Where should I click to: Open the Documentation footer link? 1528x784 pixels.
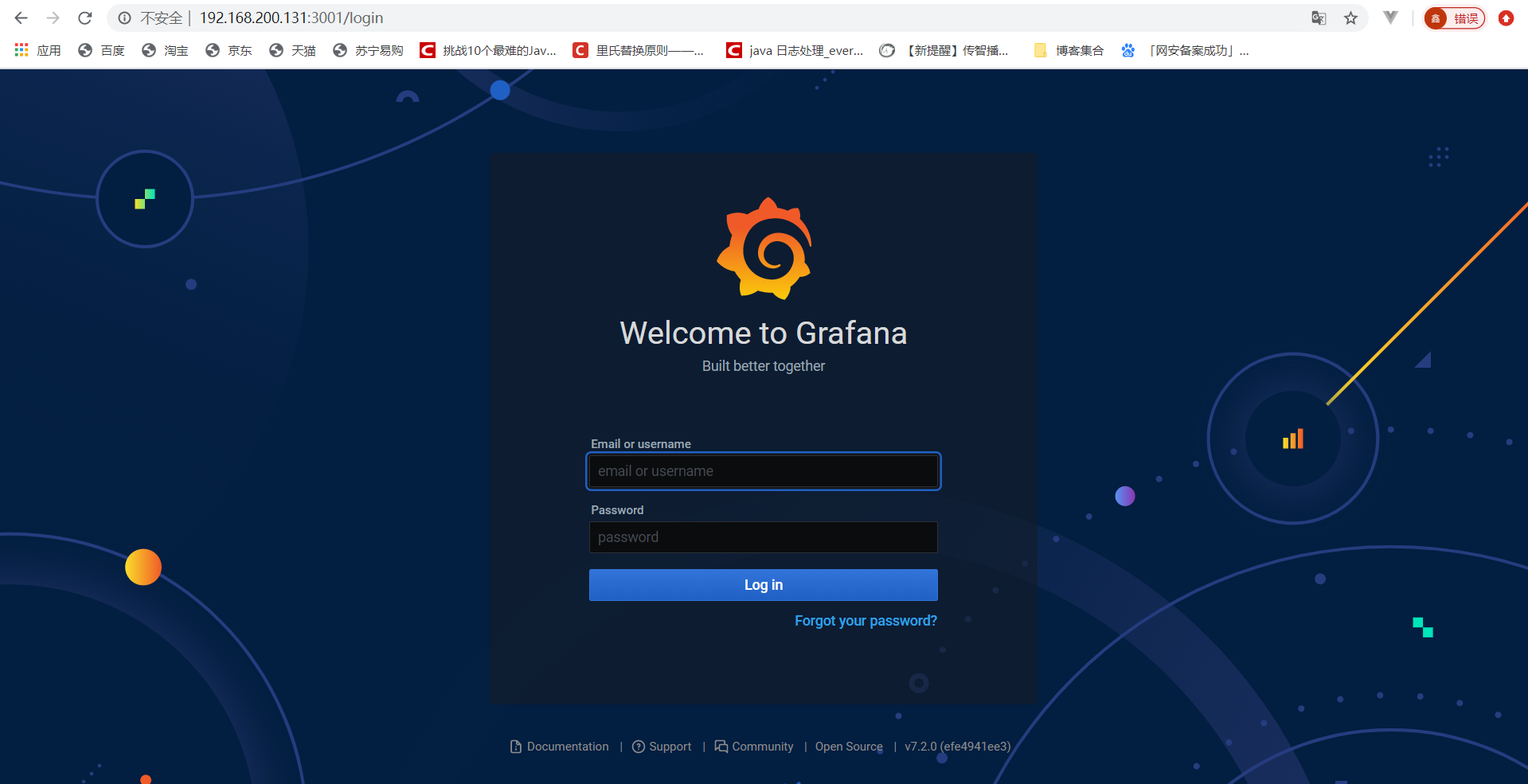point(567,747)
